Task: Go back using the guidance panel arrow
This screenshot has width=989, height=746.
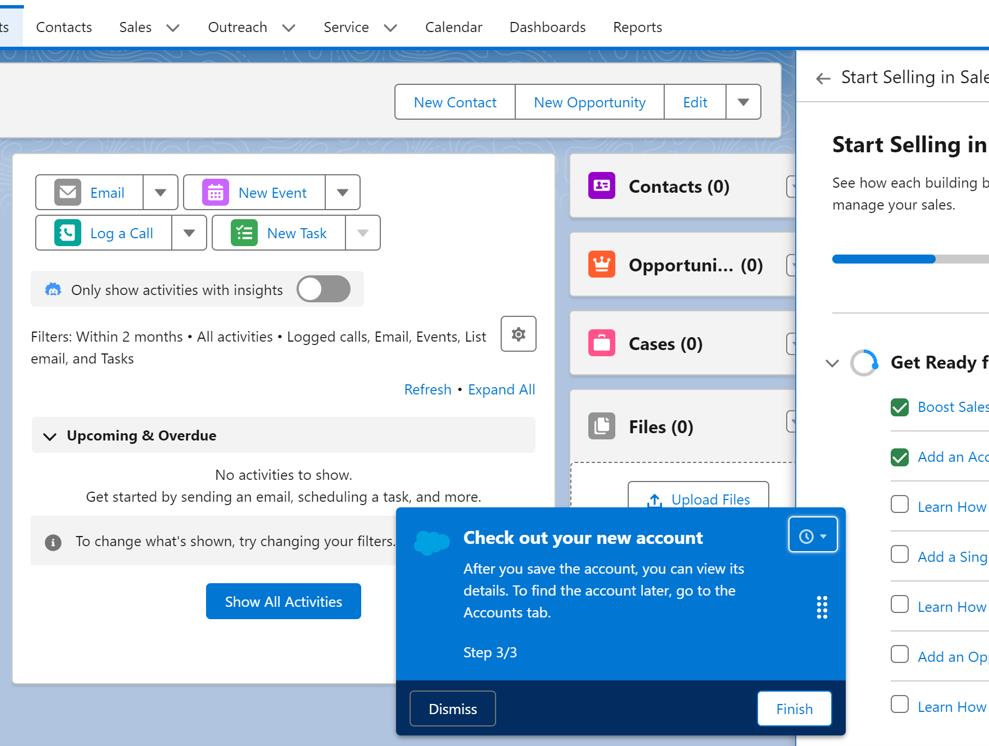Action: click(823, 78)
